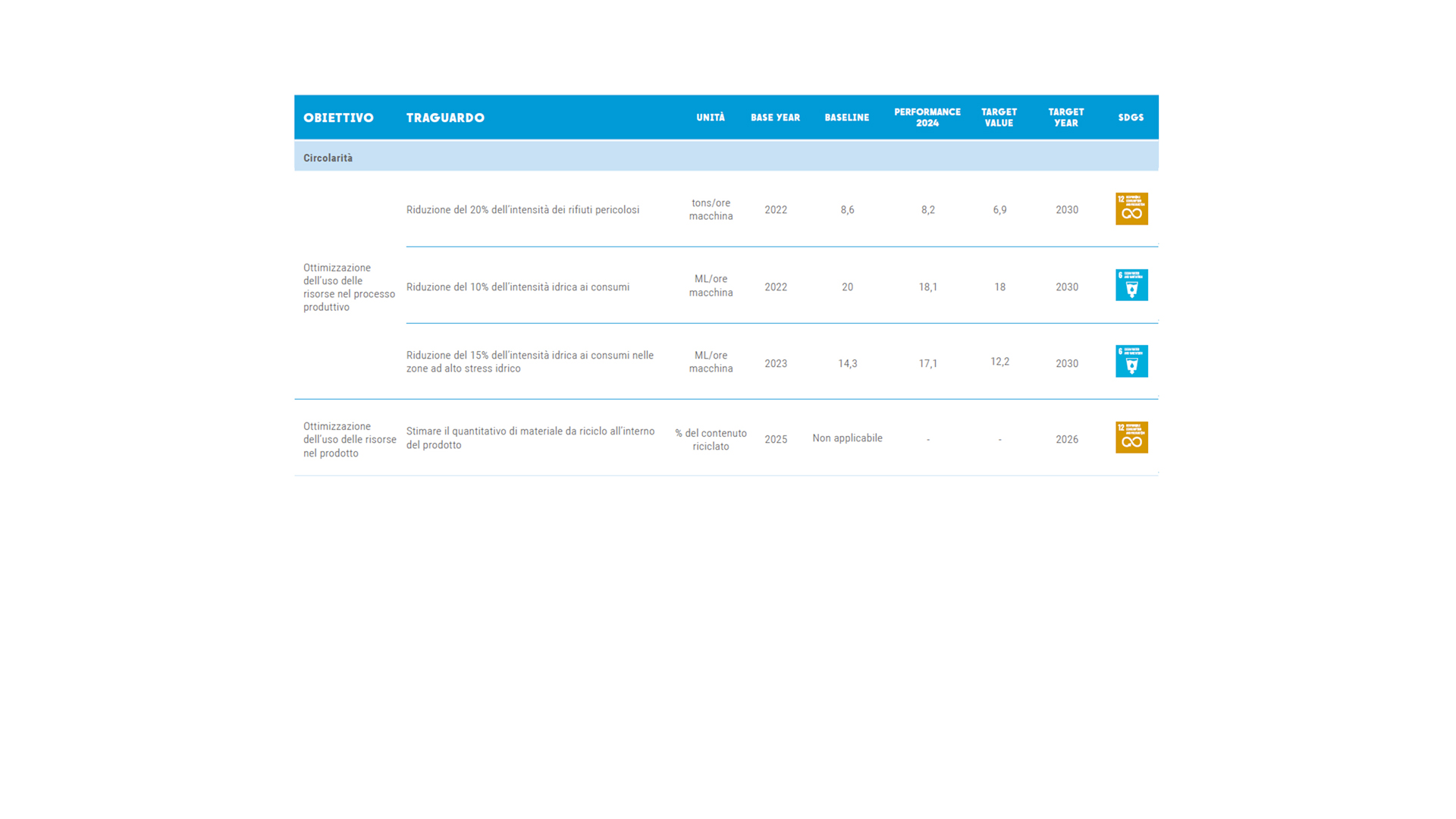Image resolution: width=1456 pixels, height=819 pixels.
Task: Click 'Riduzione del 20% dell'intensità dei rifiuti pericolosi'
Action: tap(522, 210)
